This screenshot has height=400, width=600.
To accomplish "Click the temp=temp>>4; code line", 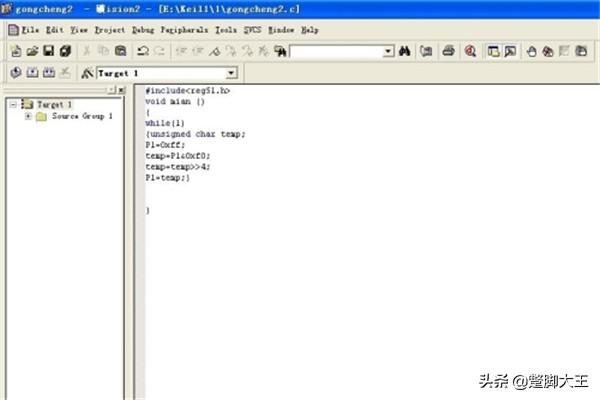I will (178, 167).
